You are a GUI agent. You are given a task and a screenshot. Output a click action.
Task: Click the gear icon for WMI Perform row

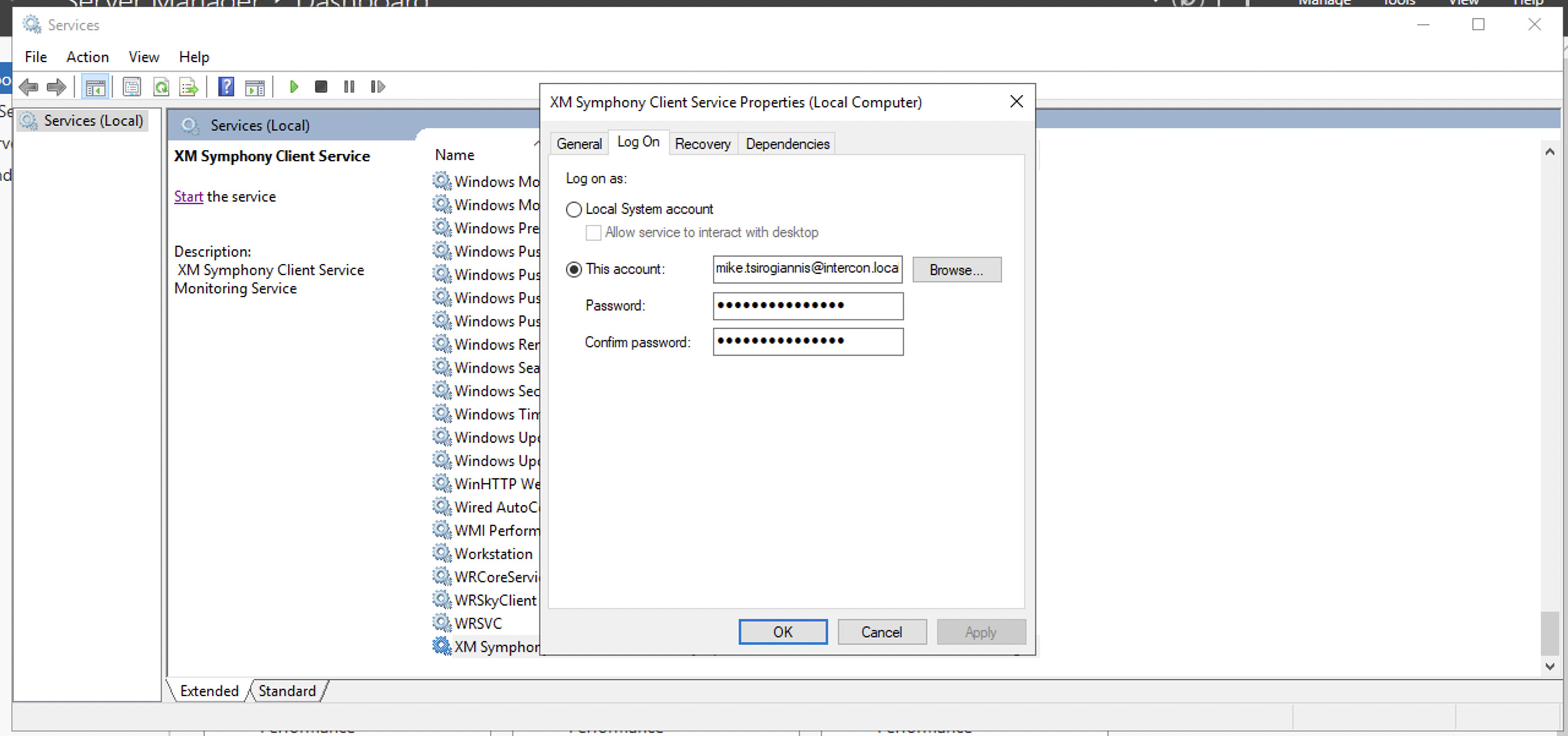click(442, 530)
